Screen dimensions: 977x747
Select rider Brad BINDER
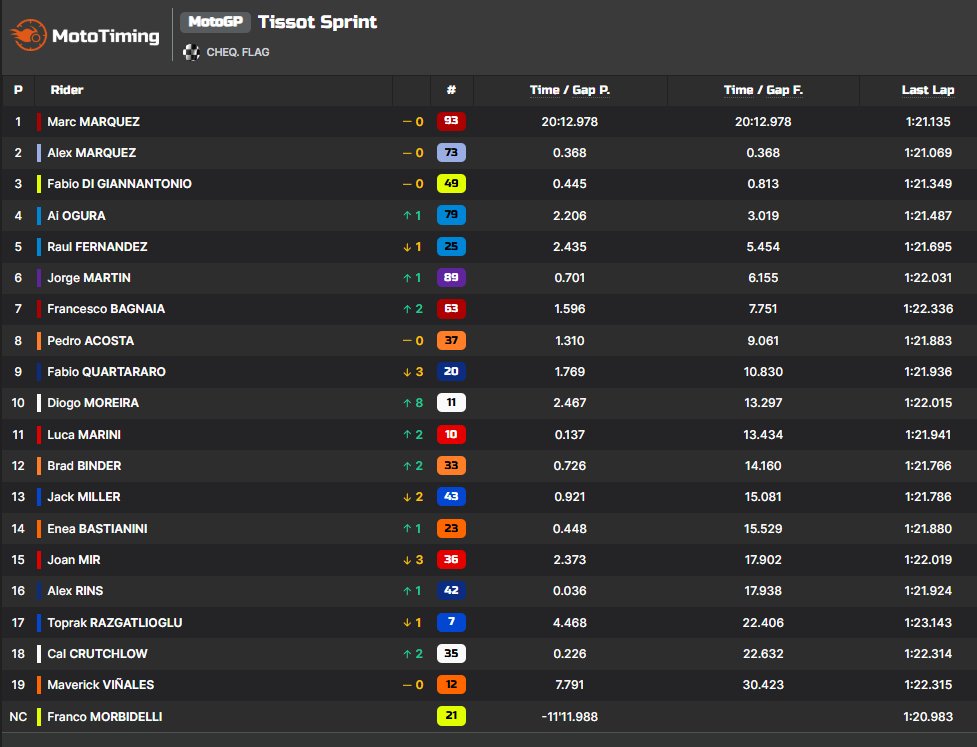[84, 466]
